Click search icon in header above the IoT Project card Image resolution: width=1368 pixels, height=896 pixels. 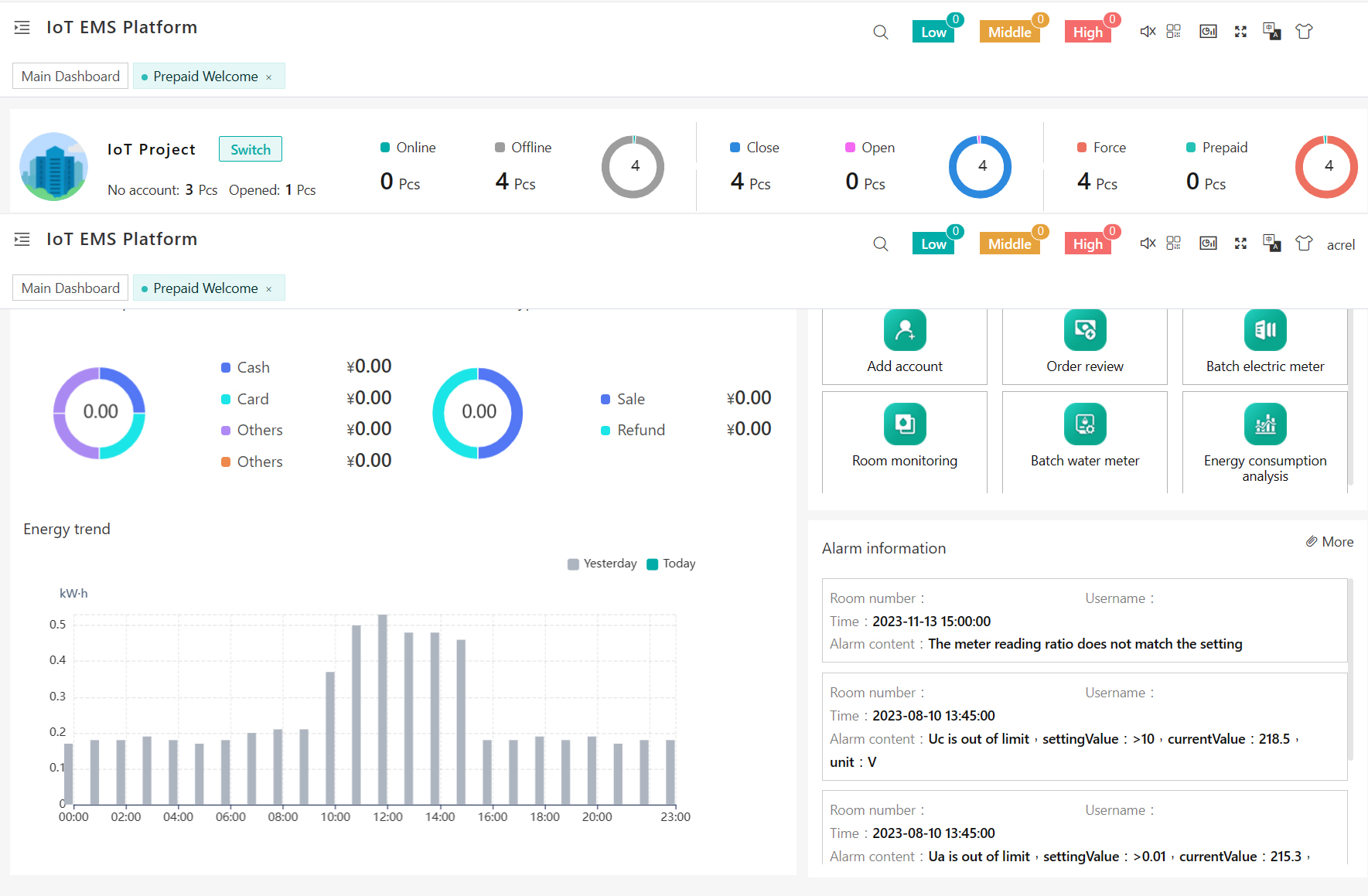pos(880,32)
